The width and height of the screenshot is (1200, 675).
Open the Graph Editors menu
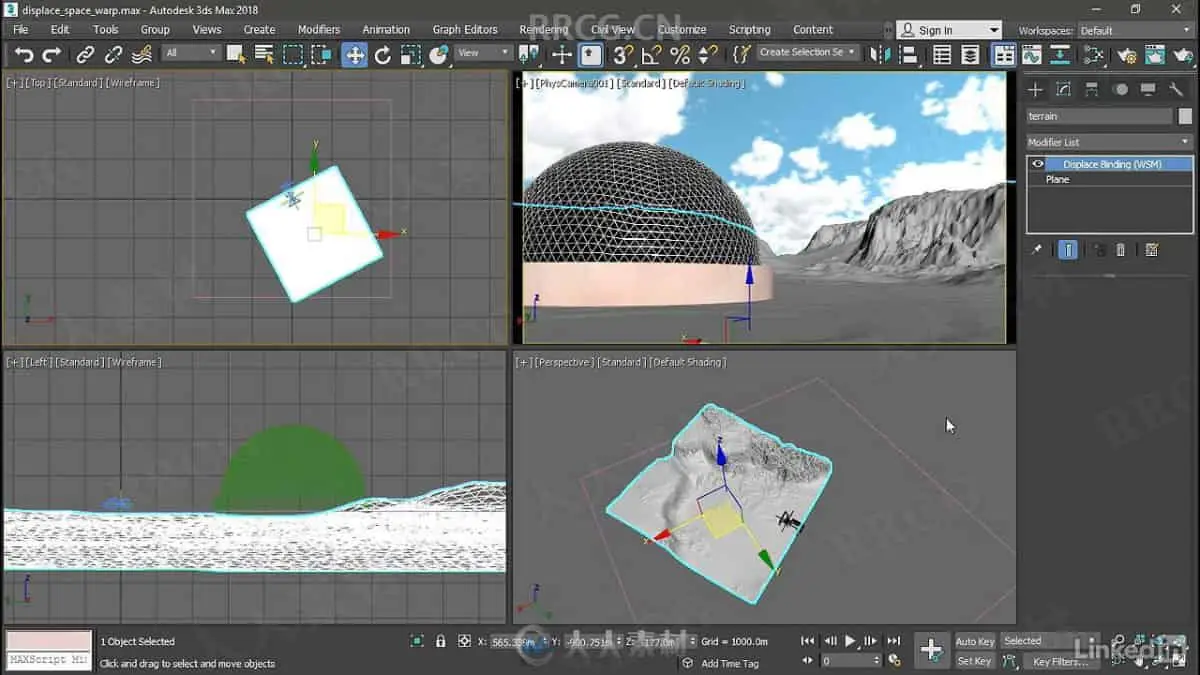[x=465, y=30]
